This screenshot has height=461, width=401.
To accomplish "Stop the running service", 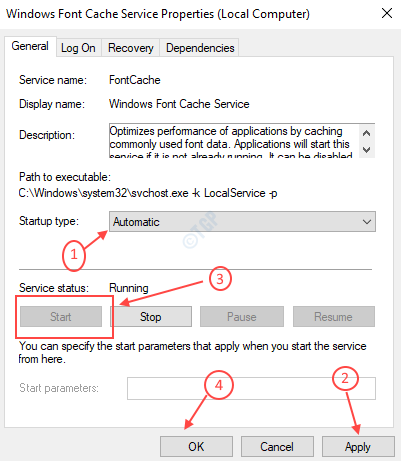I will [151, 317].
